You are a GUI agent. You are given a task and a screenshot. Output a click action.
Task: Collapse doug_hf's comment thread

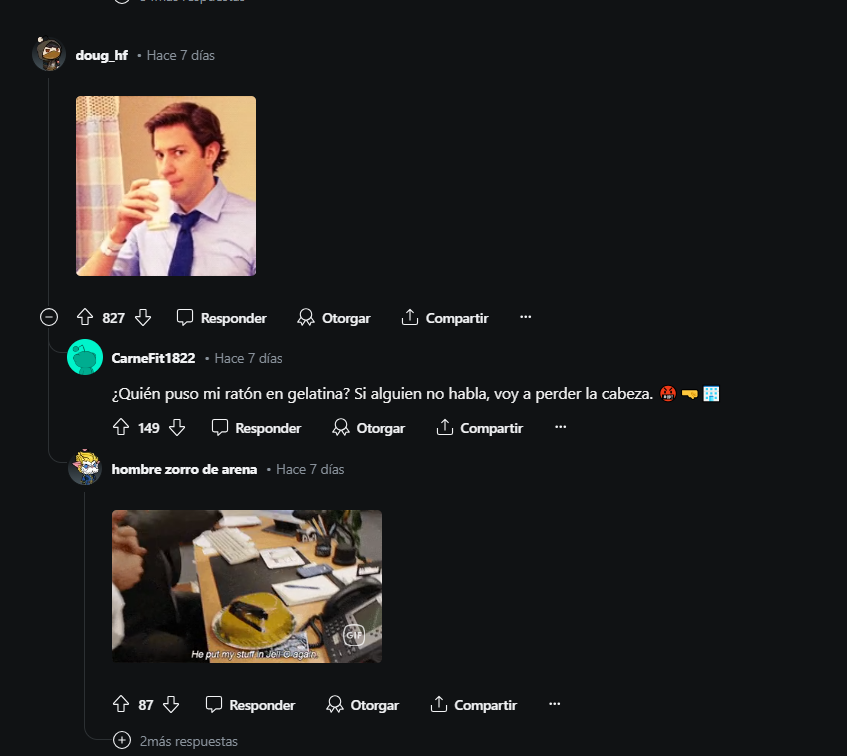(48, 317)
